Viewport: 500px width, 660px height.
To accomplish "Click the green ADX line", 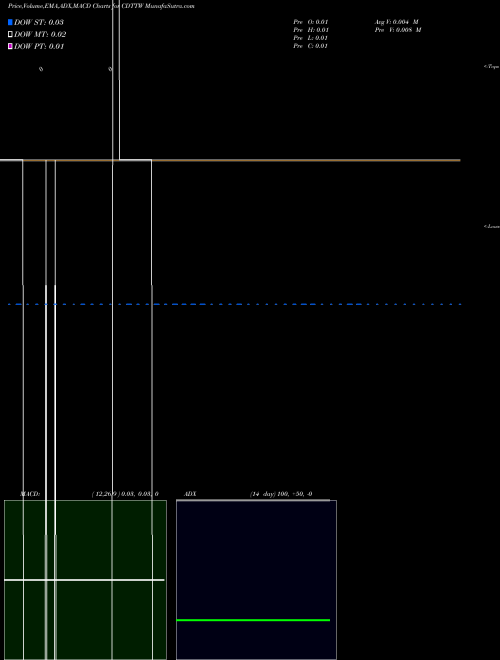I will (x=253, y=620).
